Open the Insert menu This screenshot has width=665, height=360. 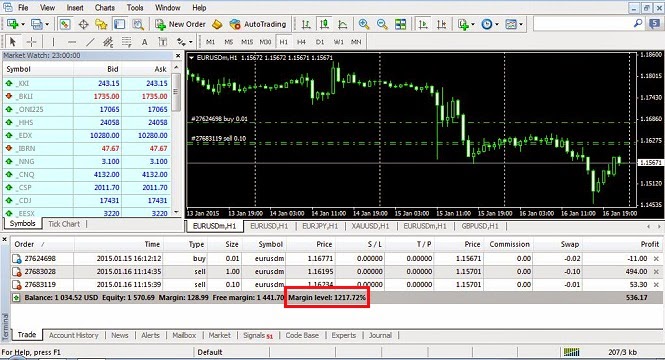coord(75,8)
